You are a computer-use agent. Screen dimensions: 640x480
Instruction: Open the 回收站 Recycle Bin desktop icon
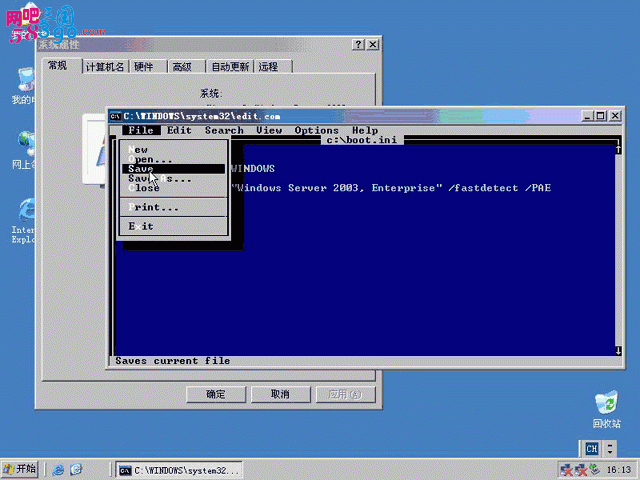(x=607, y=409)
